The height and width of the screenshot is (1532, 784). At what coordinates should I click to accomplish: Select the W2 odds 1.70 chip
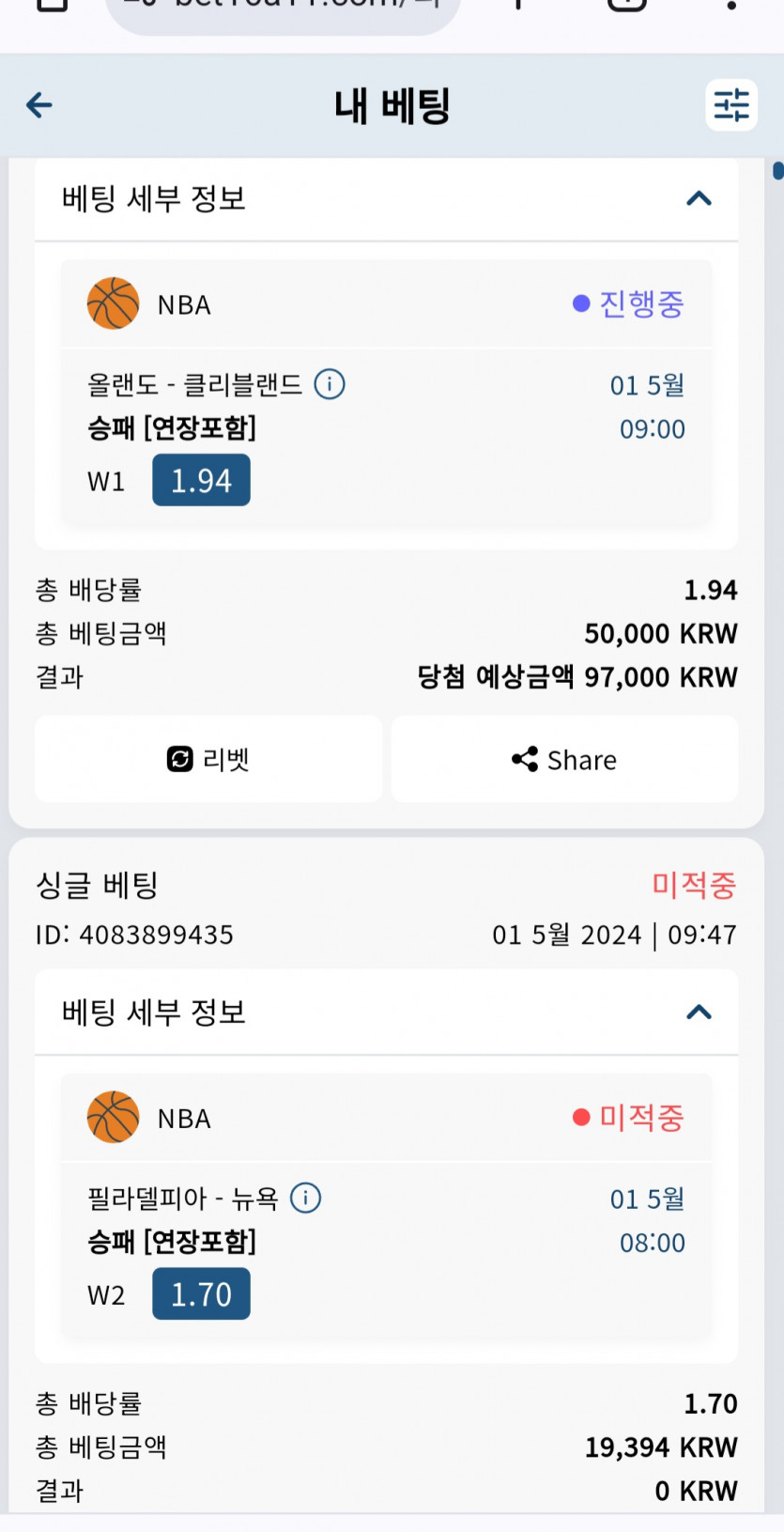click(201, 1293)
